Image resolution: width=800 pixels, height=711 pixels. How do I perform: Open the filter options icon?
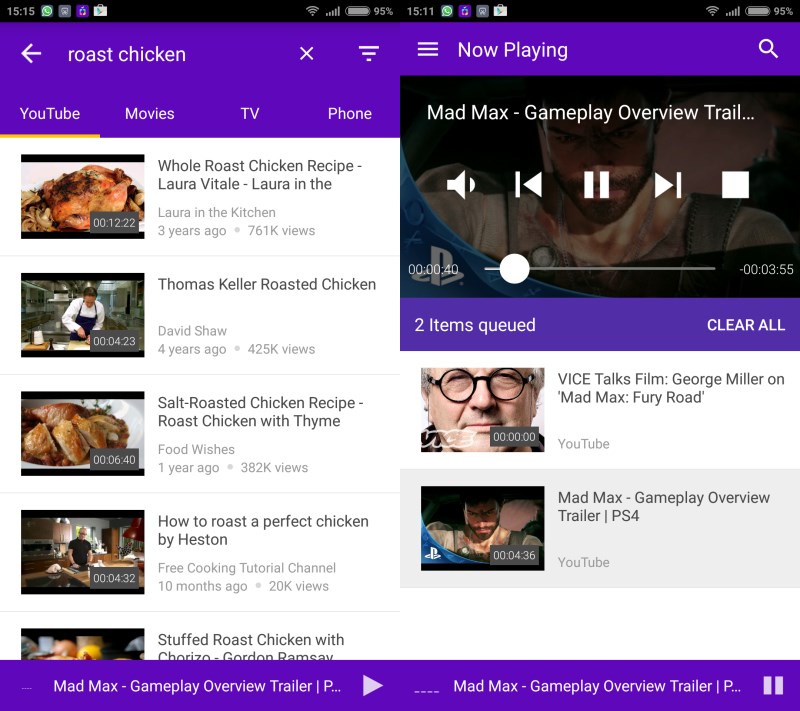pos(369,54)
